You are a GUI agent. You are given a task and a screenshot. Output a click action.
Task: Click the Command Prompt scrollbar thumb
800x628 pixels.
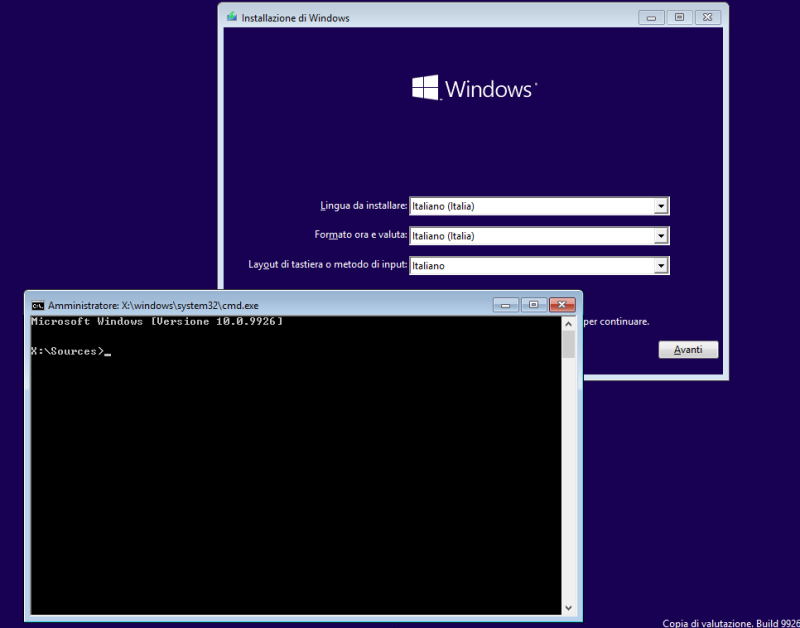point(569,344)
